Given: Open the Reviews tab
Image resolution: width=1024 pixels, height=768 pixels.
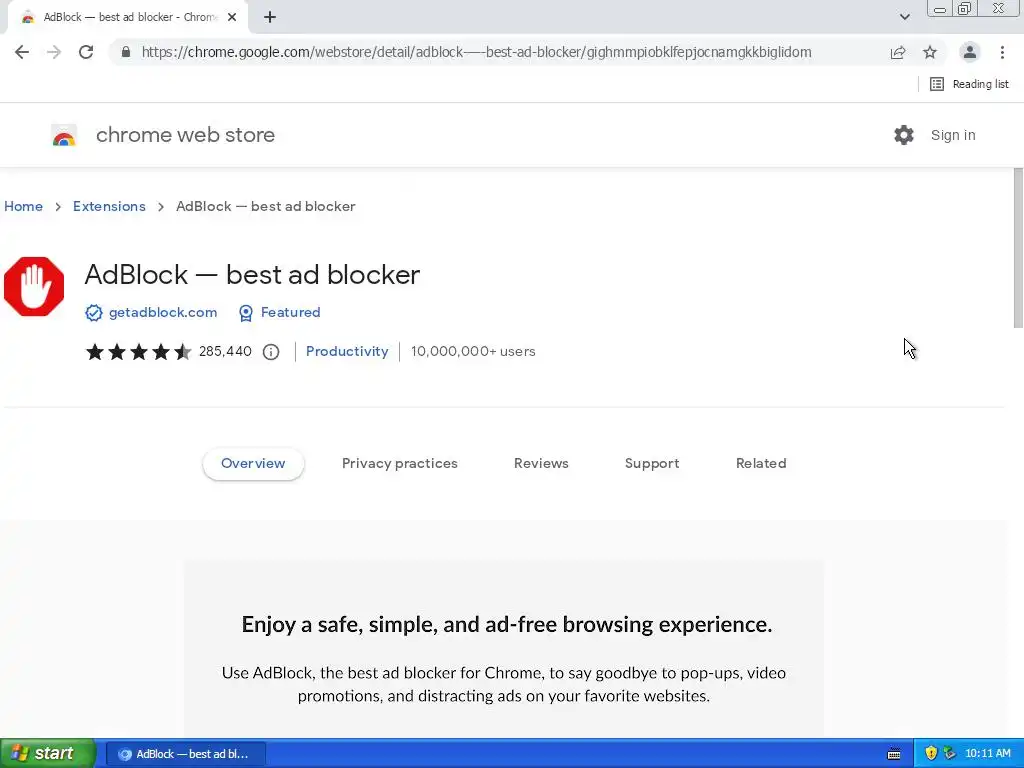Looking at the screenshot, I should [x=541, y=463].
